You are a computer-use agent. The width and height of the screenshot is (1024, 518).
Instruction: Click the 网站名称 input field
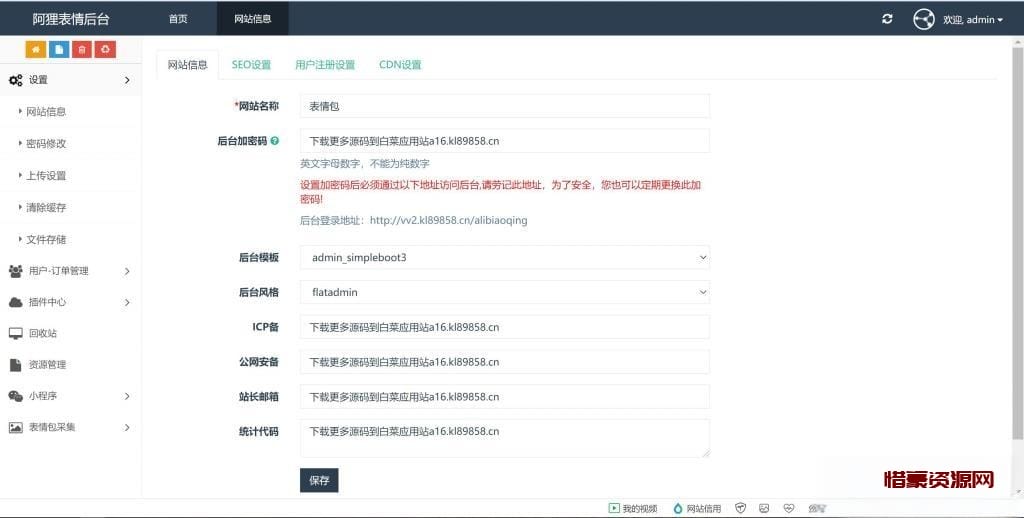[x=505, y=106]
